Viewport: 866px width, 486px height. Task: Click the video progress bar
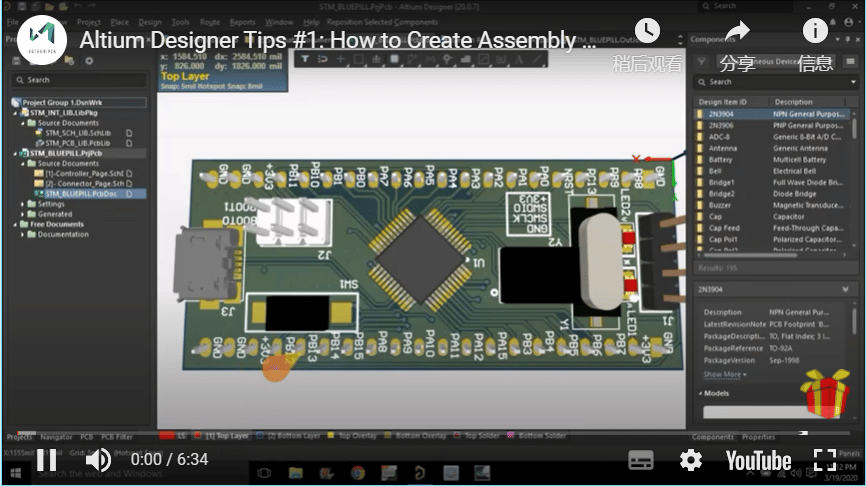click(433, 432)
